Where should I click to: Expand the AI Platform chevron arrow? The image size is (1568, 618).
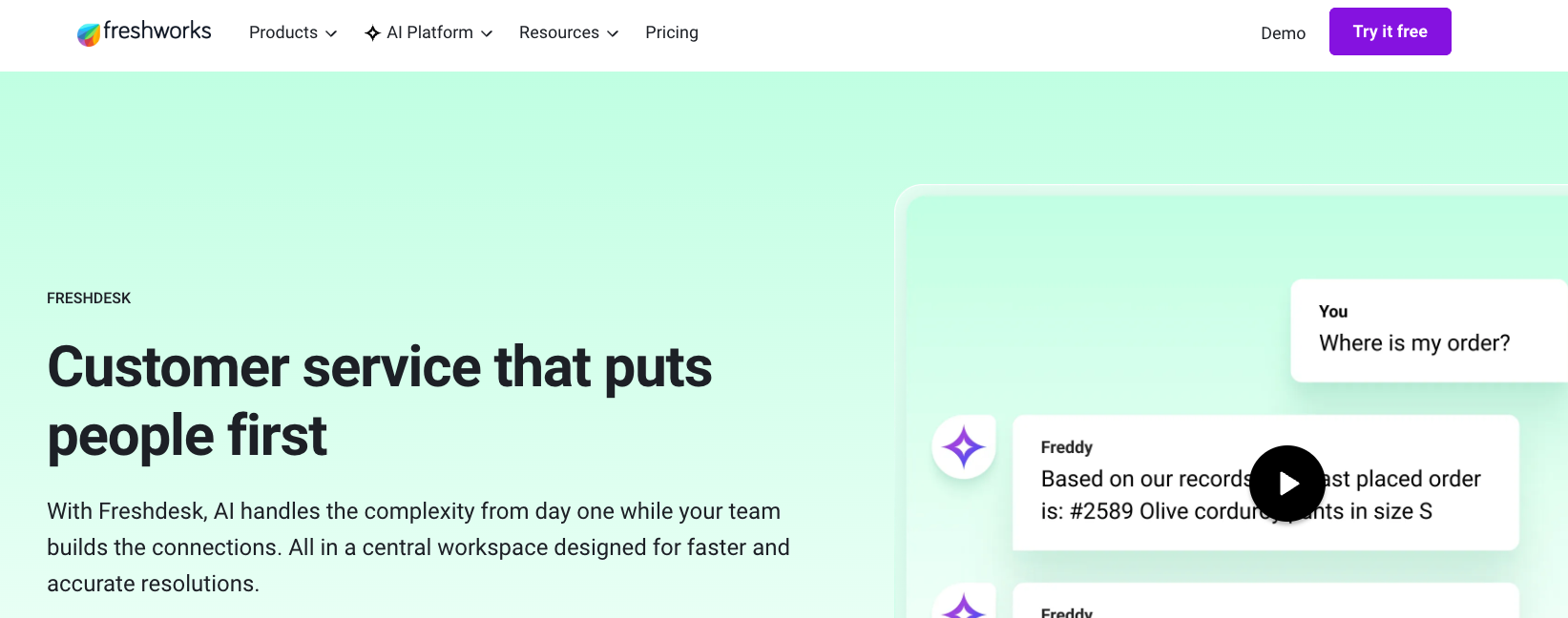coord(487,33)
